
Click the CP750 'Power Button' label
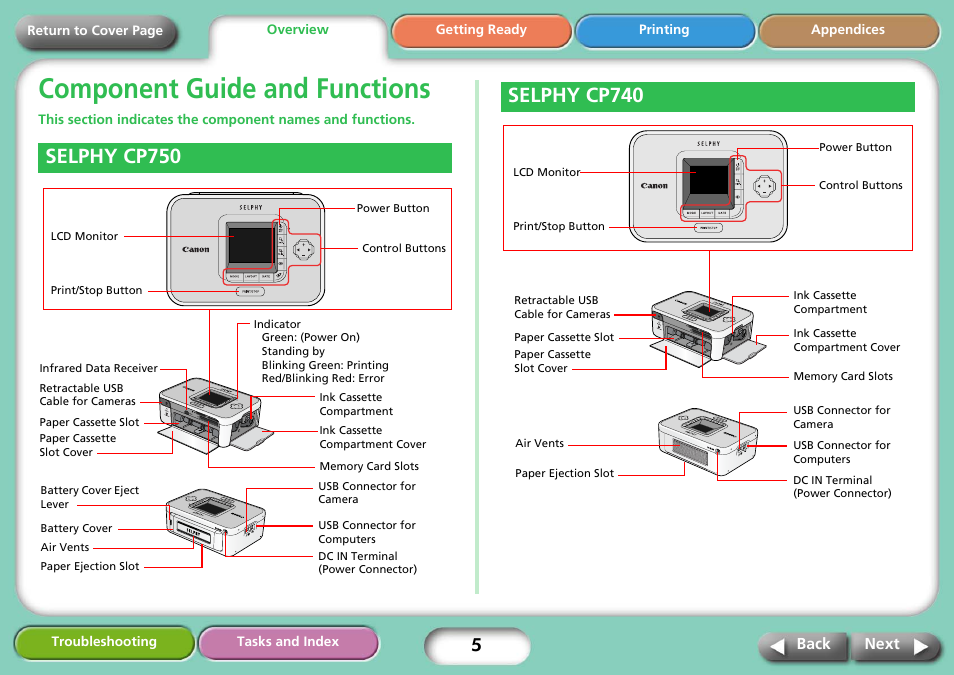click(x=393, y=208)
